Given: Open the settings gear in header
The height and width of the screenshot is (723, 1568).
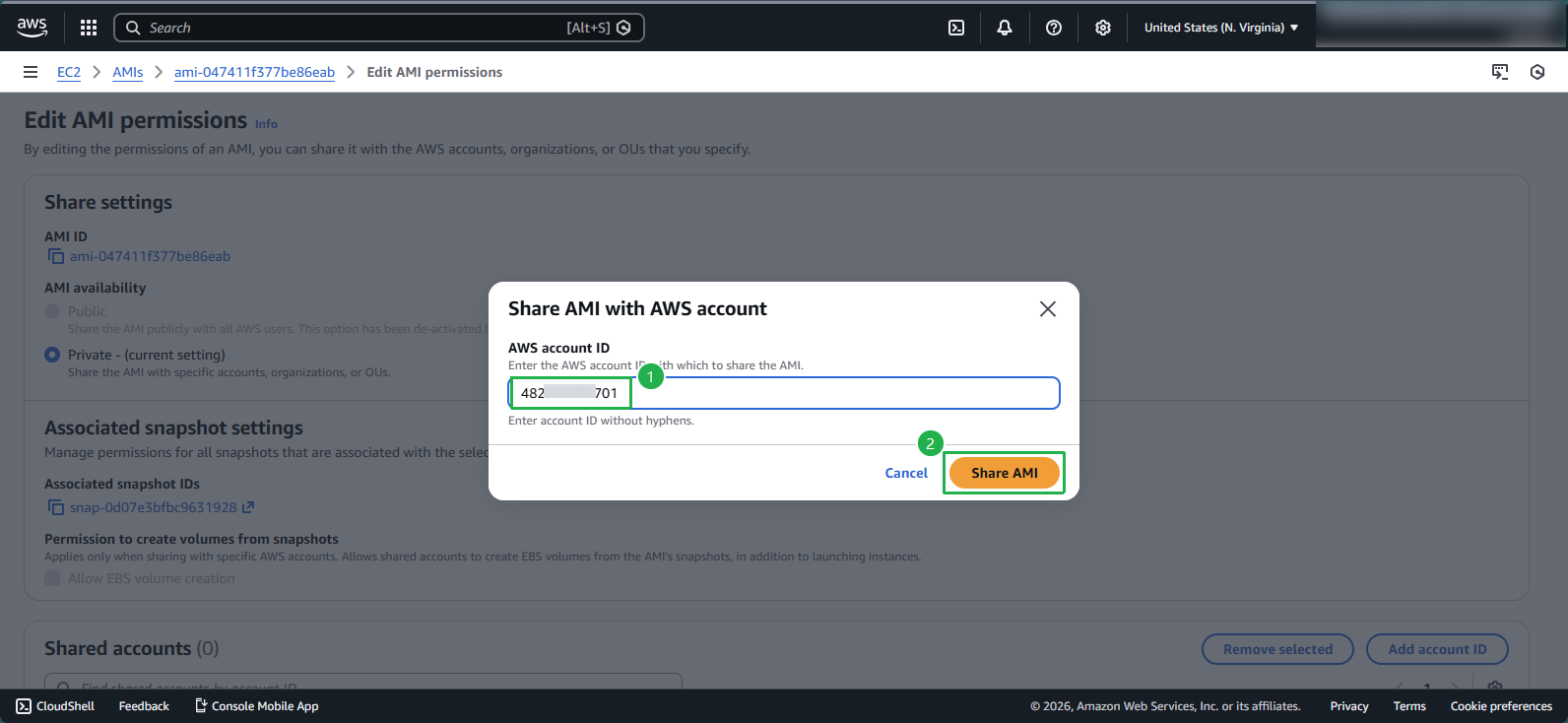Looking at the screenshot, I should coord(1103,28).
